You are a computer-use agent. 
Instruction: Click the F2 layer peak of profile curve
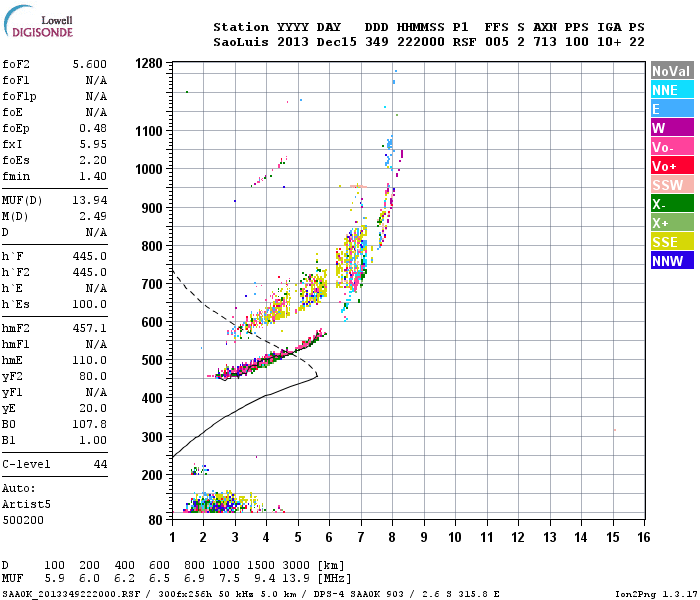pyautogui.click(x=317, y=376)
